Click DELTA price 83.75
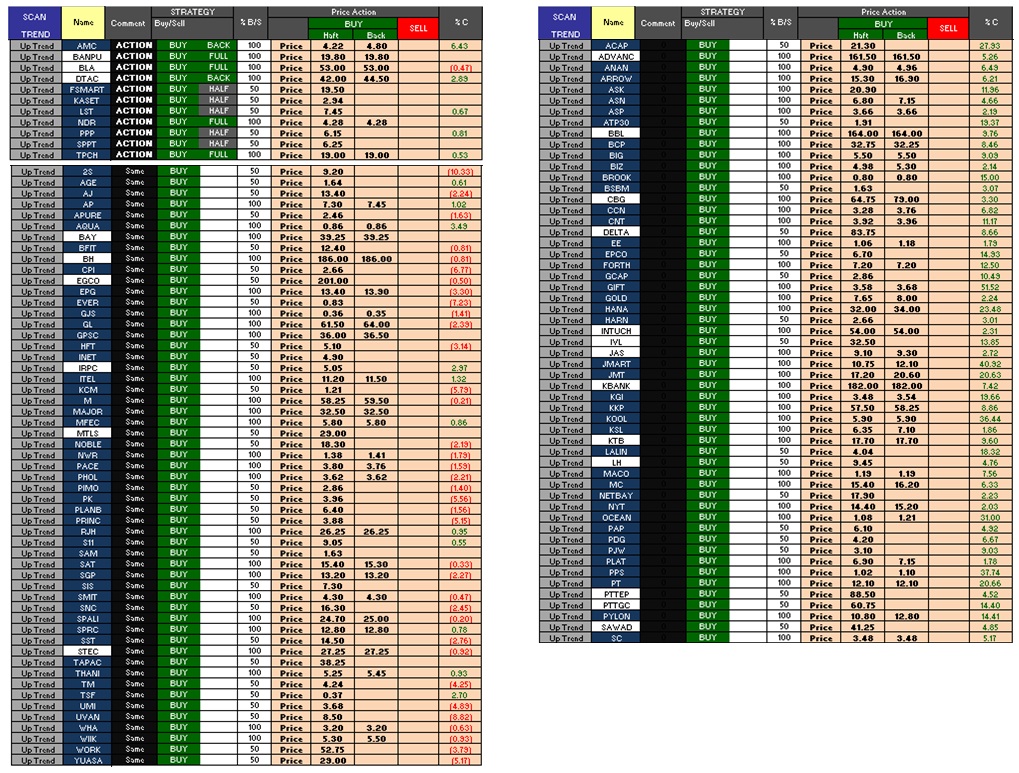The height and width of the screenshot is (773, 1019). [x=862, y=232]
